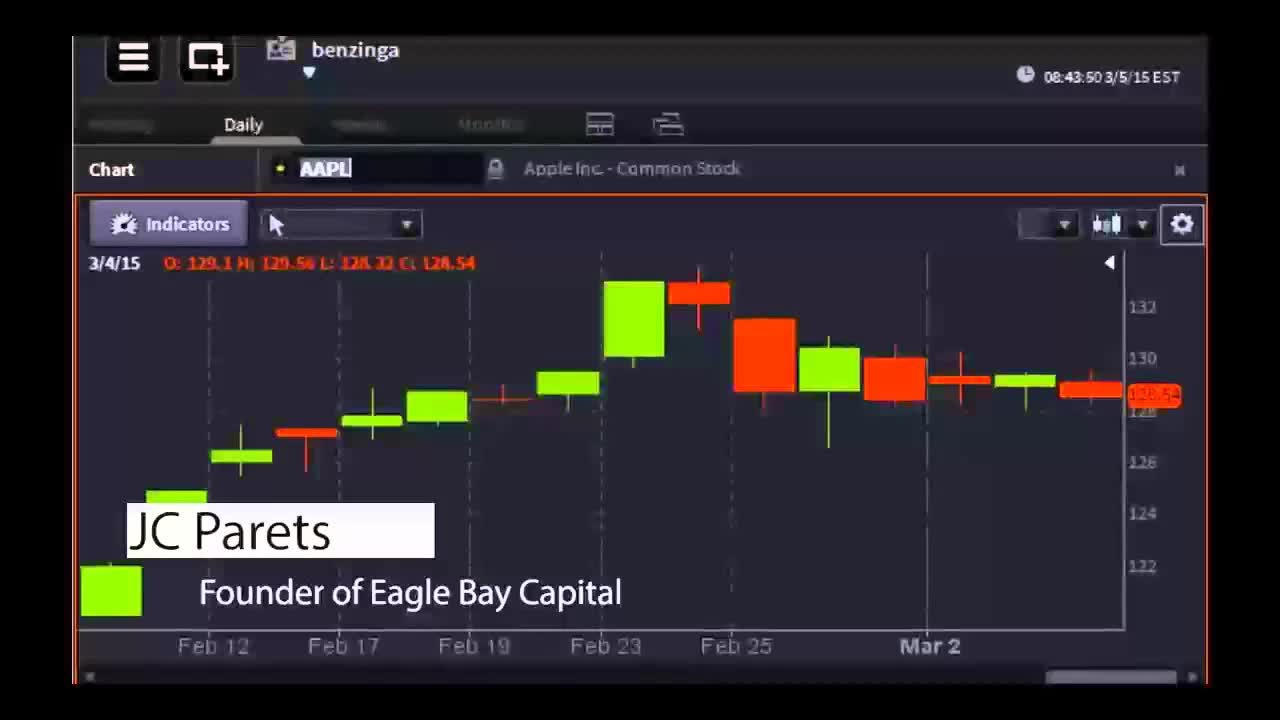Close the Chart panel

click(1180, 170)
